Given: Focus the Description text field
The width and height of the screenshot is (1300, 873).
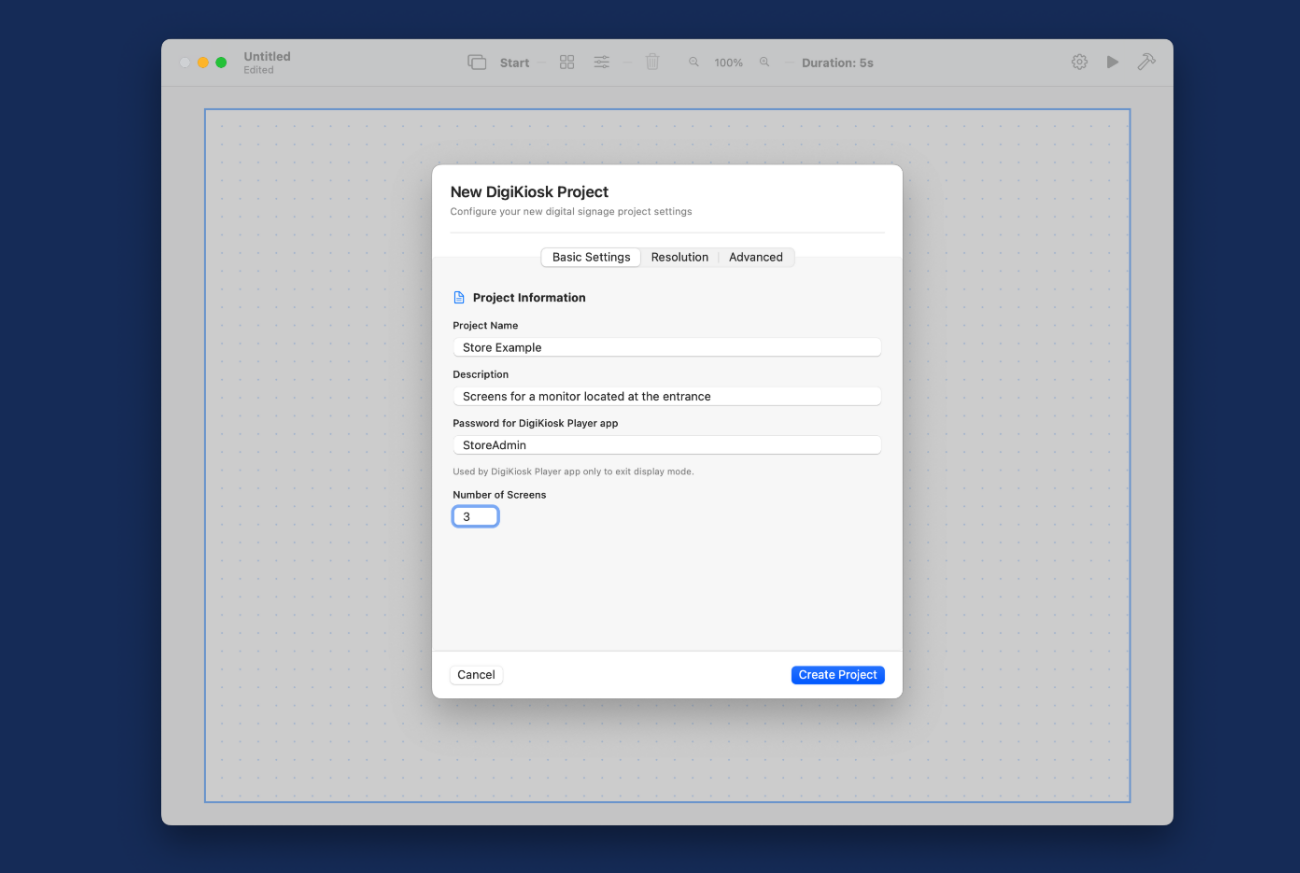Looking at the screenshot, I should coord(666,396).
